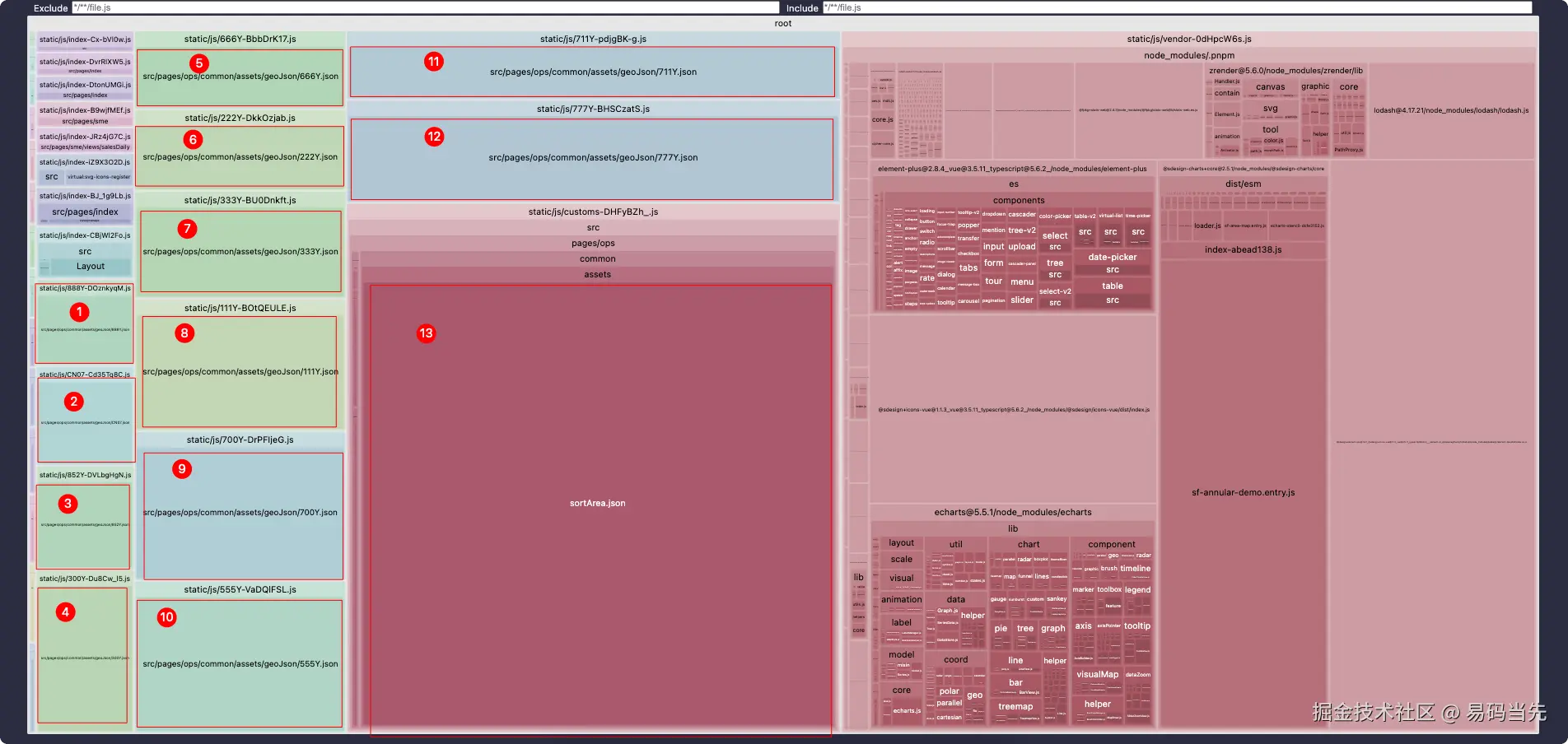Select the echarts chart folder header
Viewport: 1568px width, 744px height.
point(1029,544)
